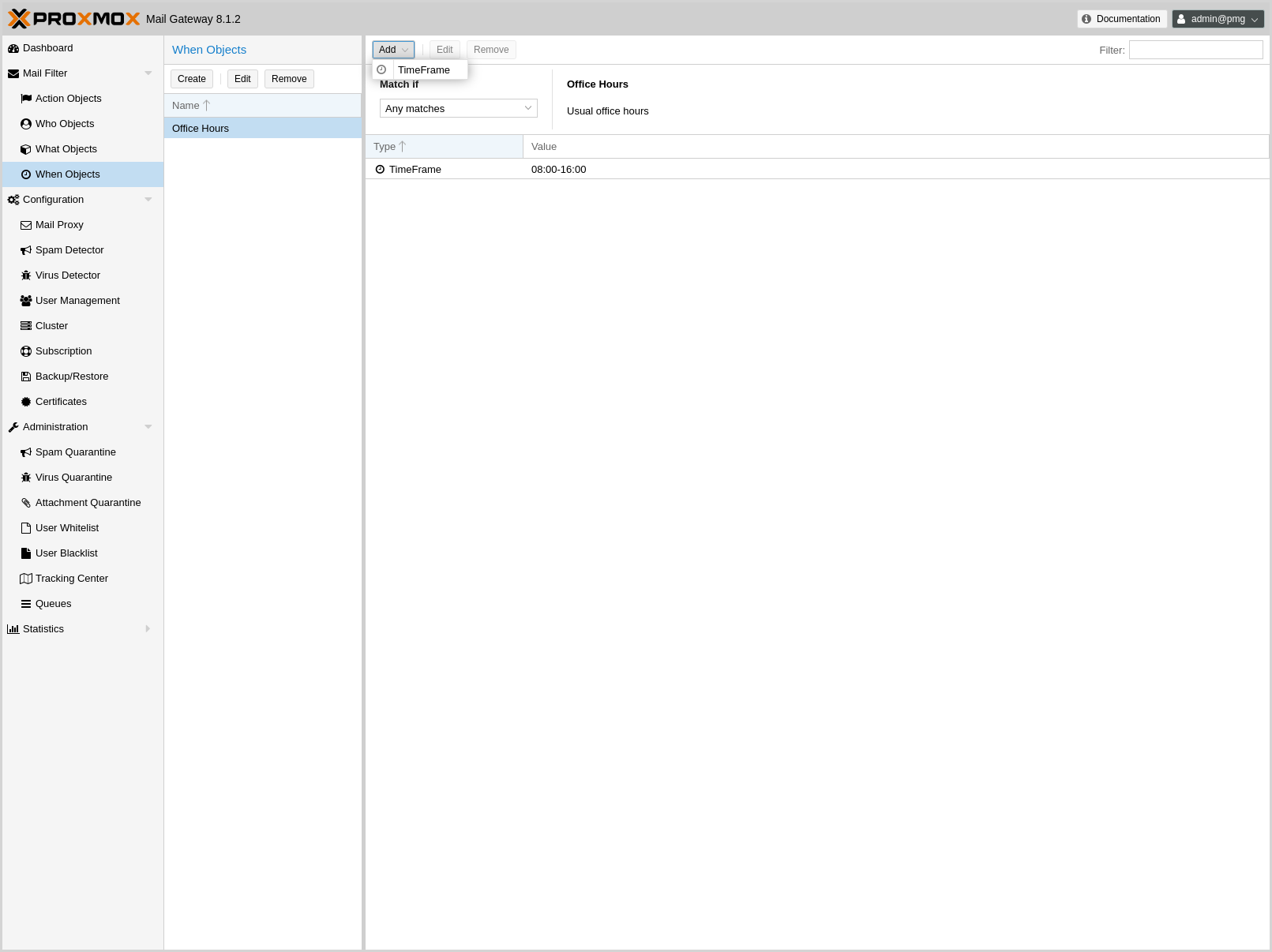Click the Backup/Restore floppy disk icon
1272x952 pixels.
26,377
